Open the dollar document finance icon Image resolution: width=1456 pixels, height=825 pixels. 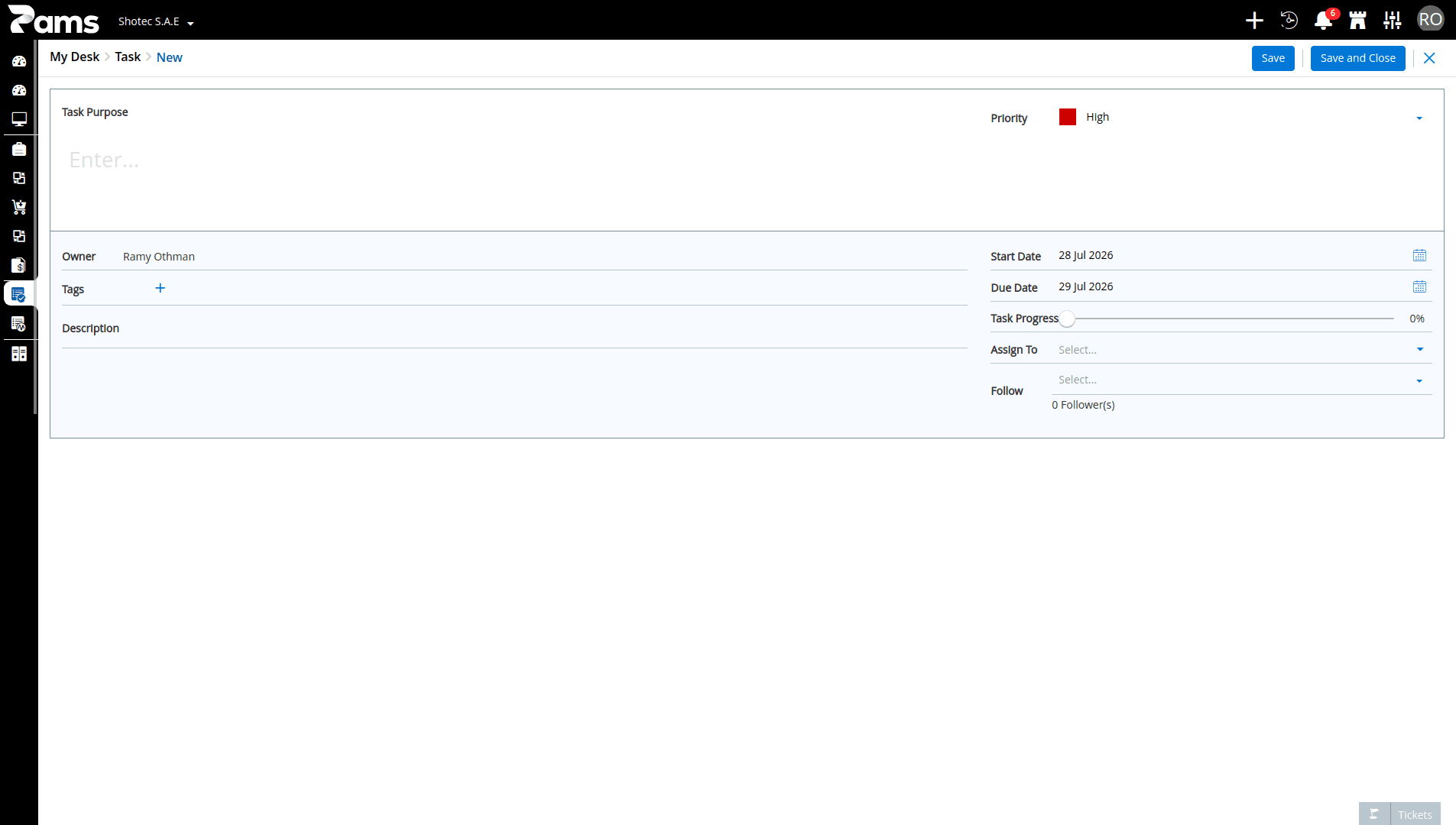(x=19, y=265)
